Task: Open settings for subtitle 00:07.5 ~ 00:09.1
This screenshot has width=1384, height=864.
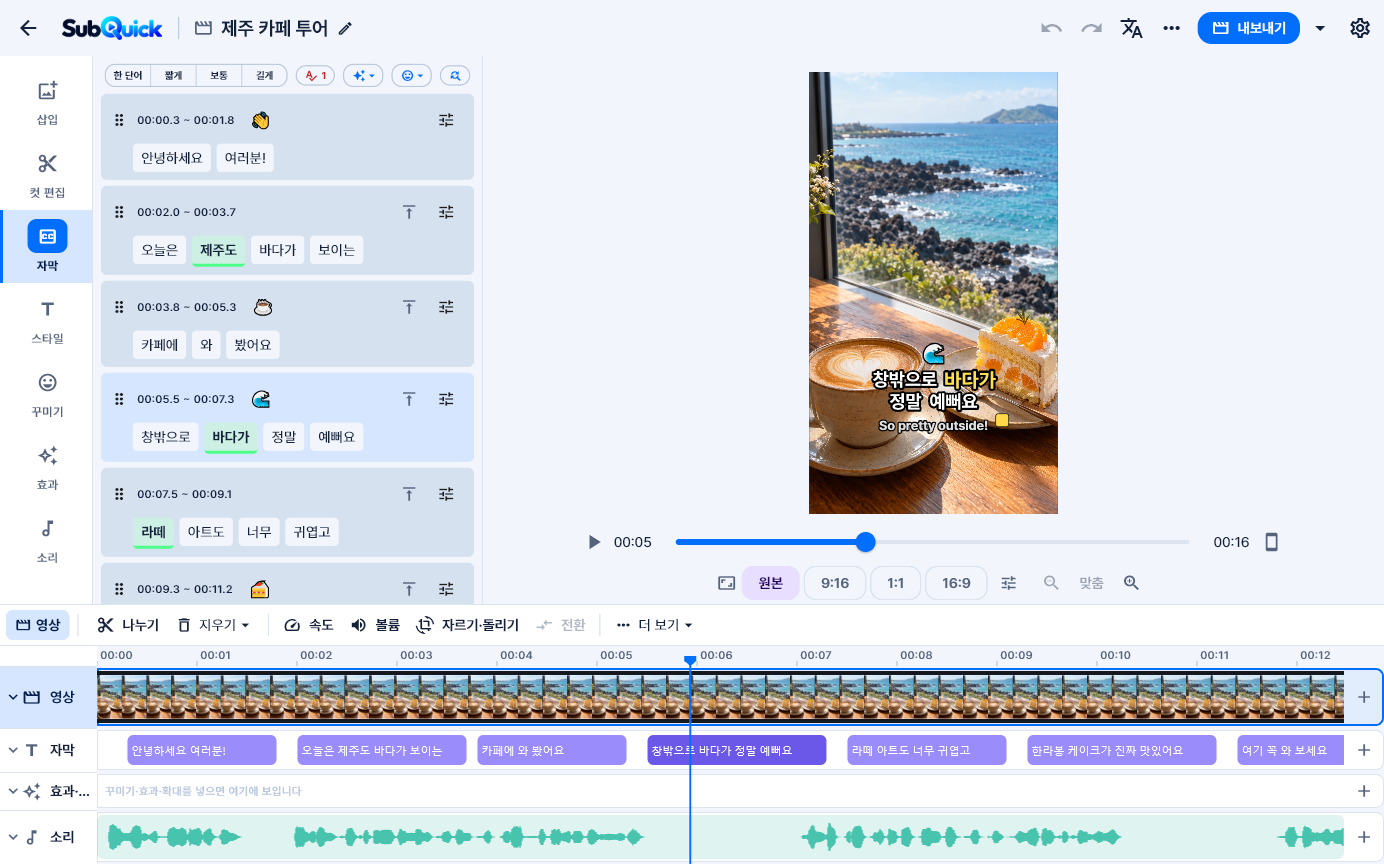Action: pos(446,494)
